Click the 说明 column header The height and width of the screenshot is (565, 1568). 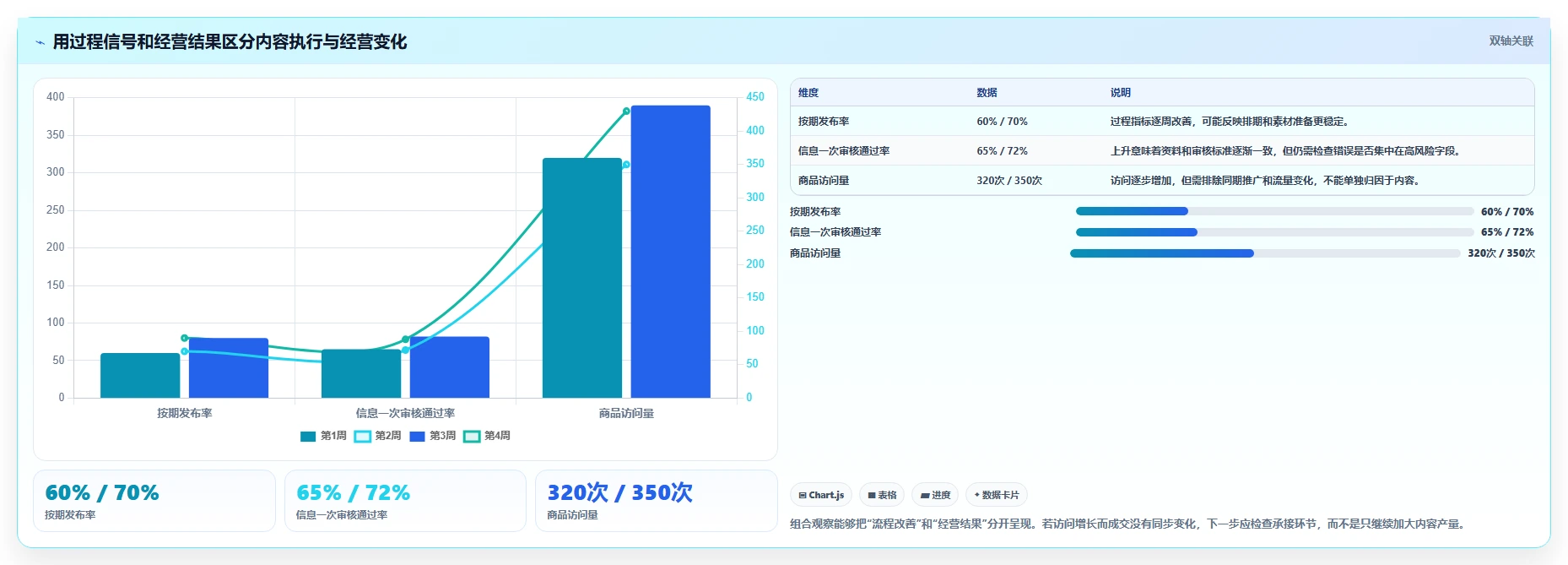1120,93
